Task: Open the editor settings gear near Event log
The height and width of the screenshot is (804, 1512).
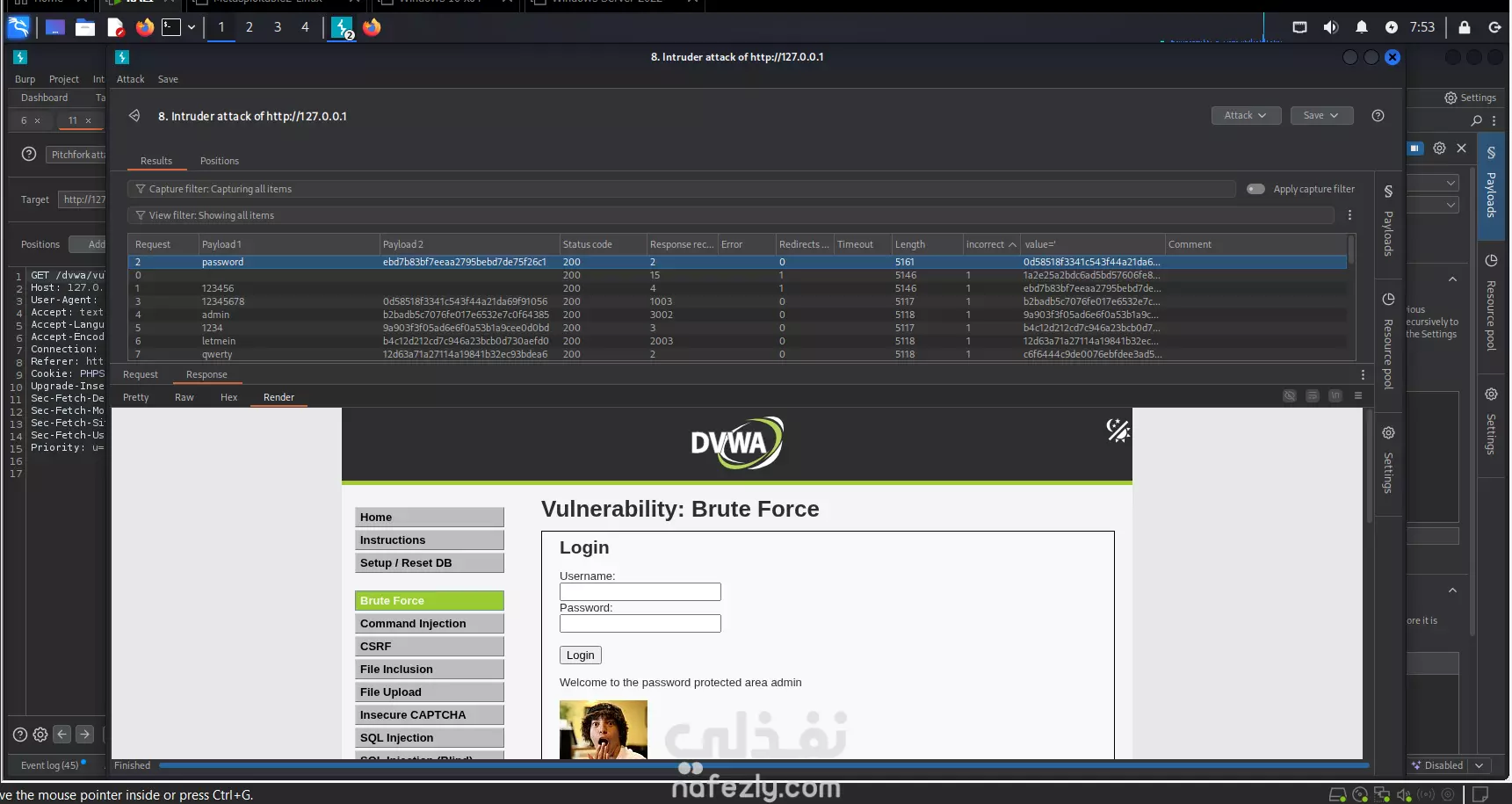Action: pyautogui.click(x=40, y=735)
